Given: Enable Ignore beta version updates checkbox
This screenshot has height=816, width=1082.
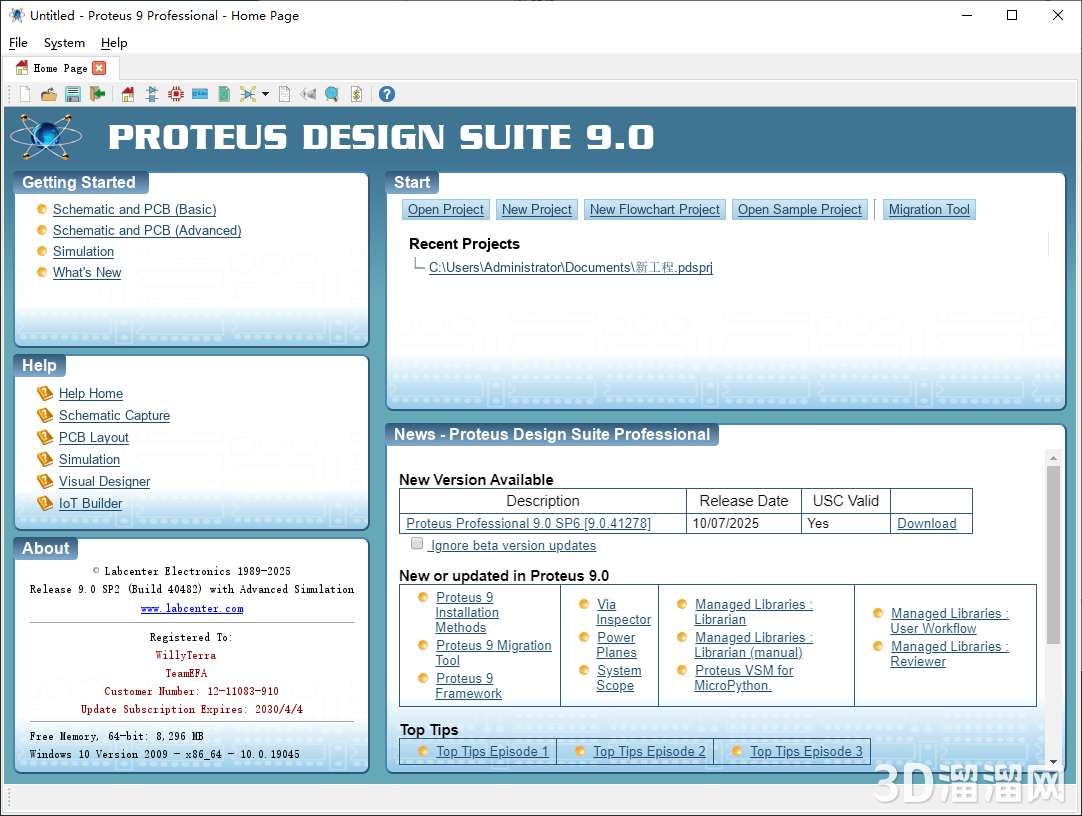Looking at the screenshot, I should point(417,544).
